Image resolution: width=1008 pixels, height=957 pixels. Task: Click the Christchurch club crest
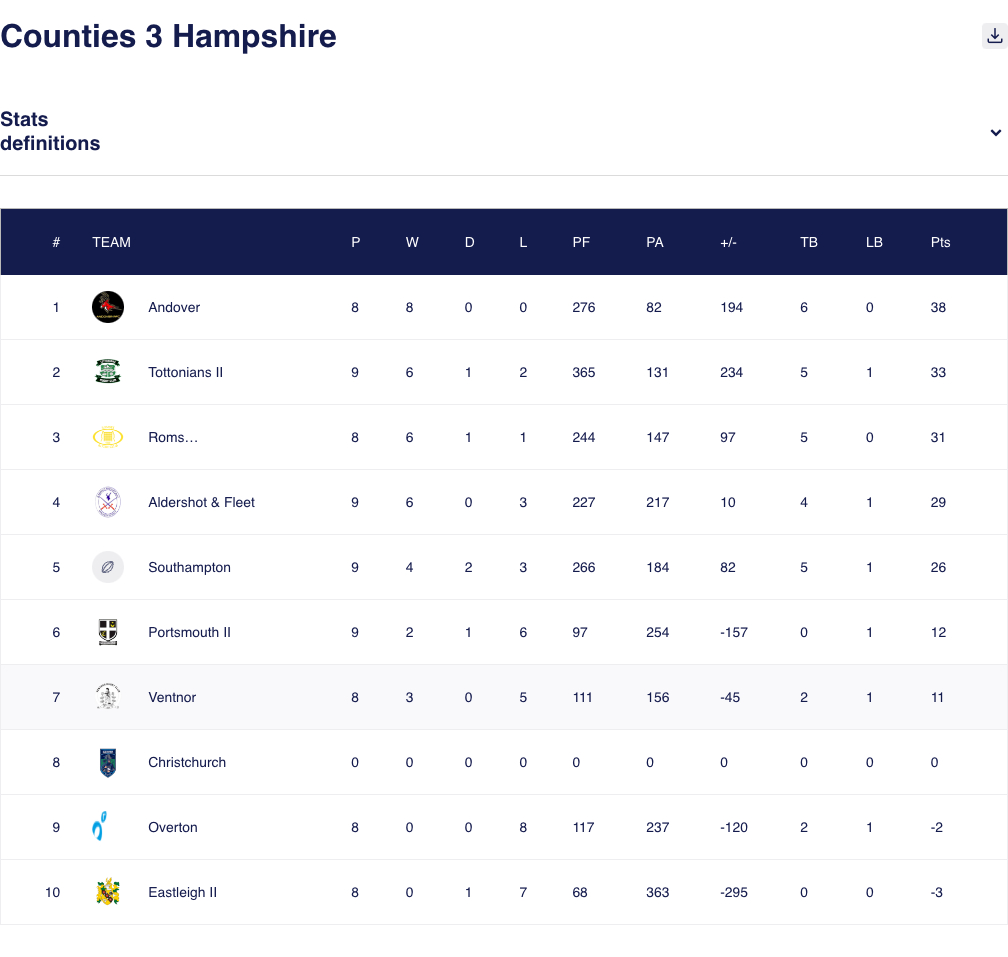pos(108,762)
